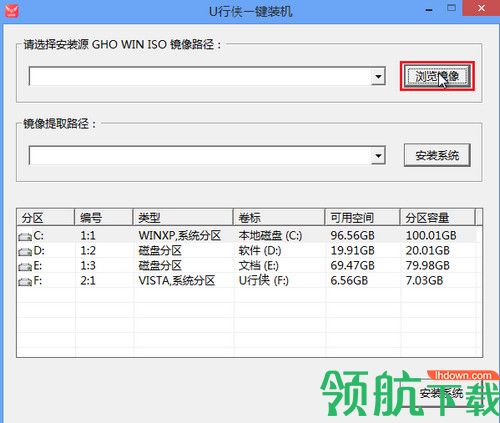Viewport: 500px width, 423px height.
Task: Select the WINXP,系统分区 type cell
Action: click(180, 236)
